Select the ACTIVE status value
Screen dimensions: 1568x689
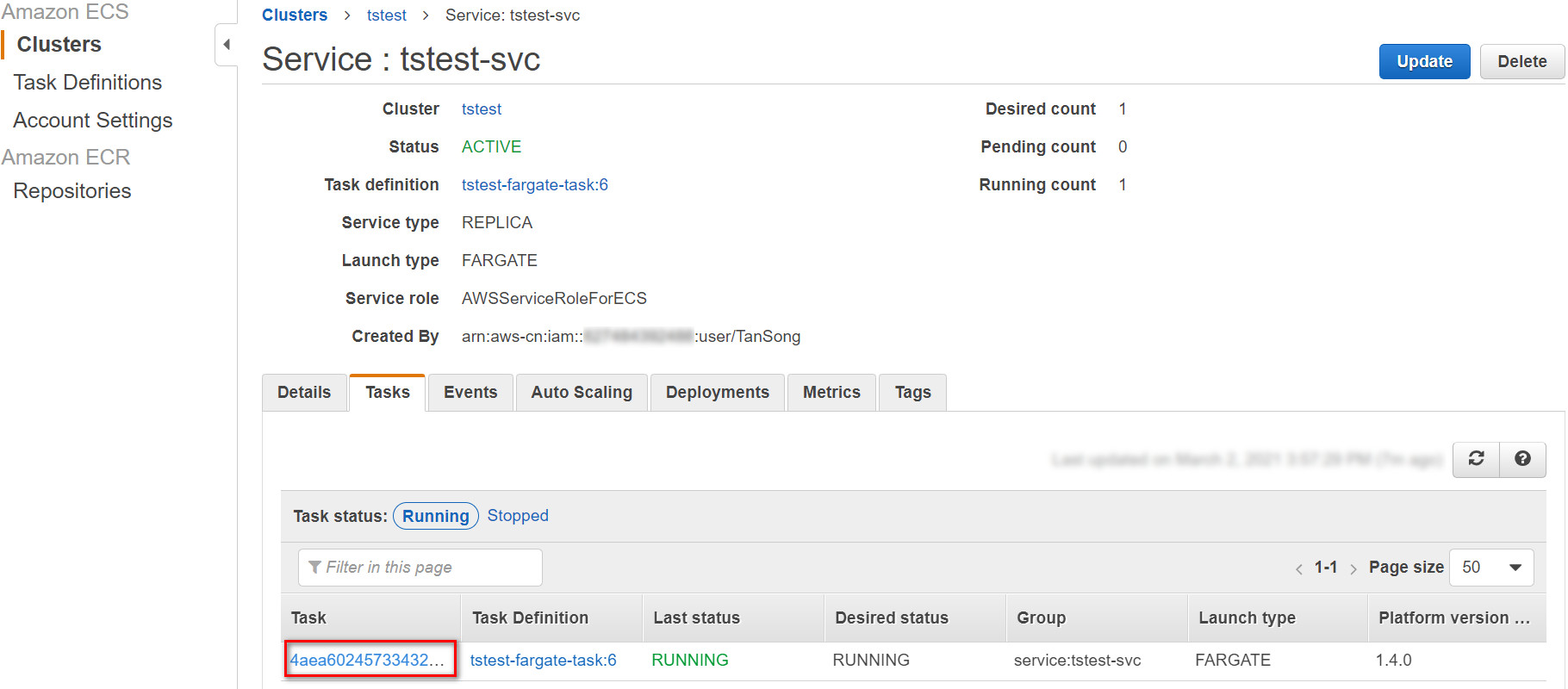491,147
